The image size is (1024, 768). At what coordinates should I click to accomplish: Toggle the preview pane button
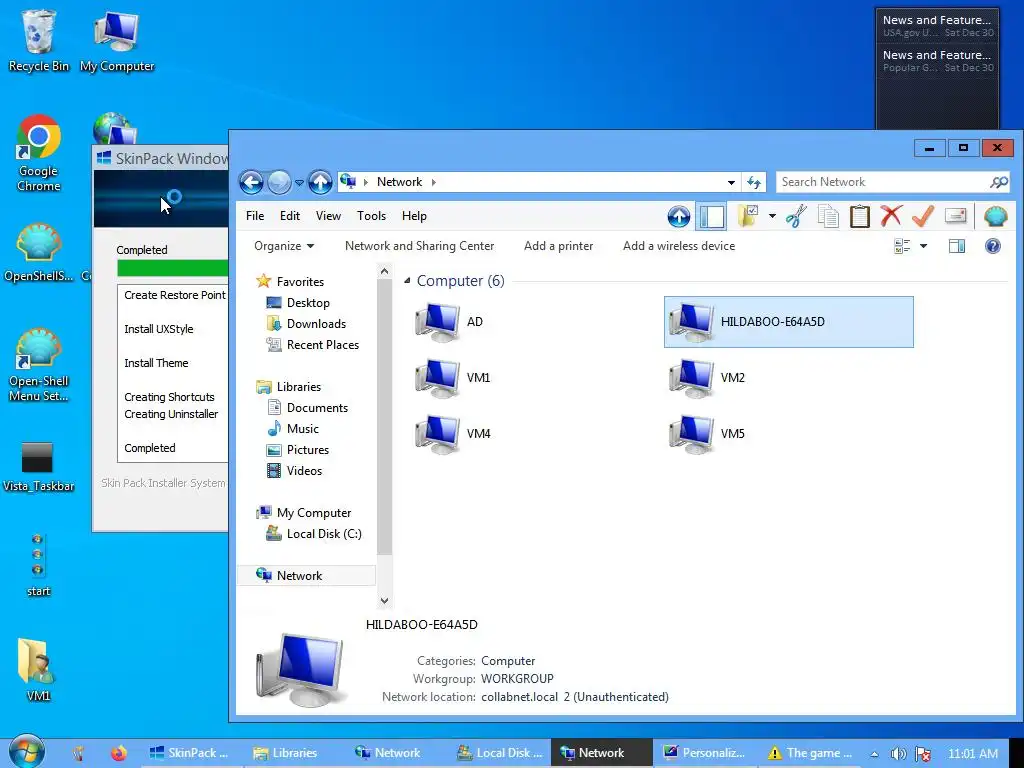(957, 246)
